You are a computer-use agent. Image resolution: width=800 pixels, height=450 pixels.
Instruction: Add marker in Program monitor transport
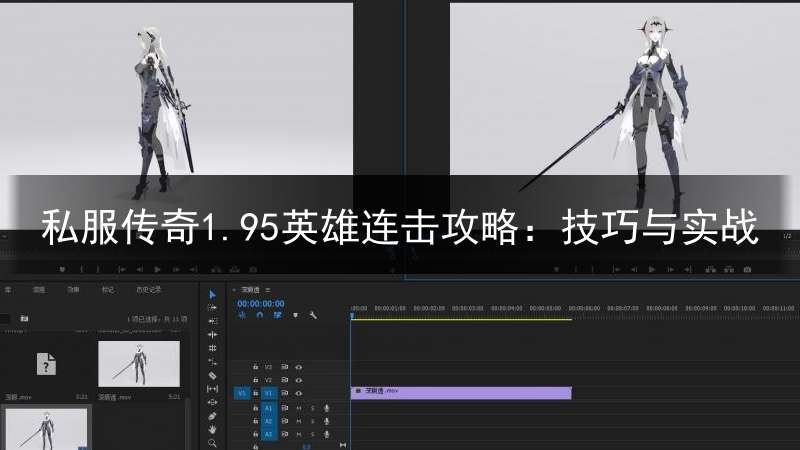(x=557, y=269)
